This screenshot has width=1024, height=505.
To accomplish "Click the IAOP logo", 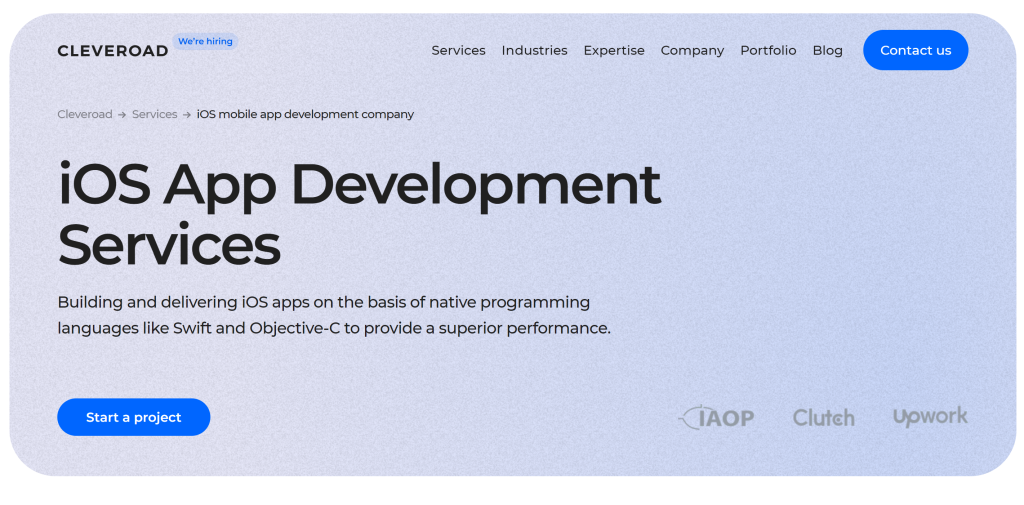I will (716, 417).
